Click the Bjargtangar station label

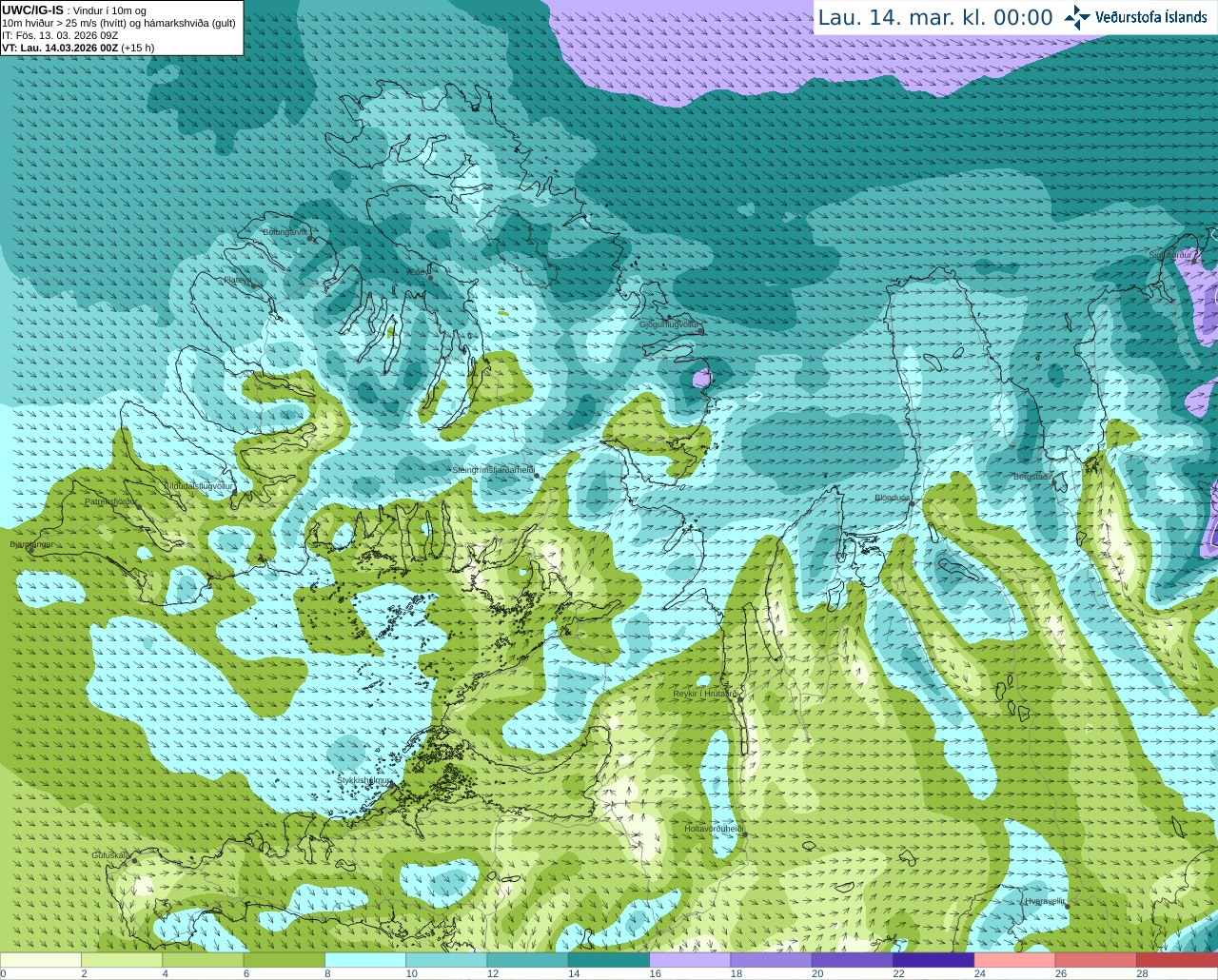click(x=31, y=544)
